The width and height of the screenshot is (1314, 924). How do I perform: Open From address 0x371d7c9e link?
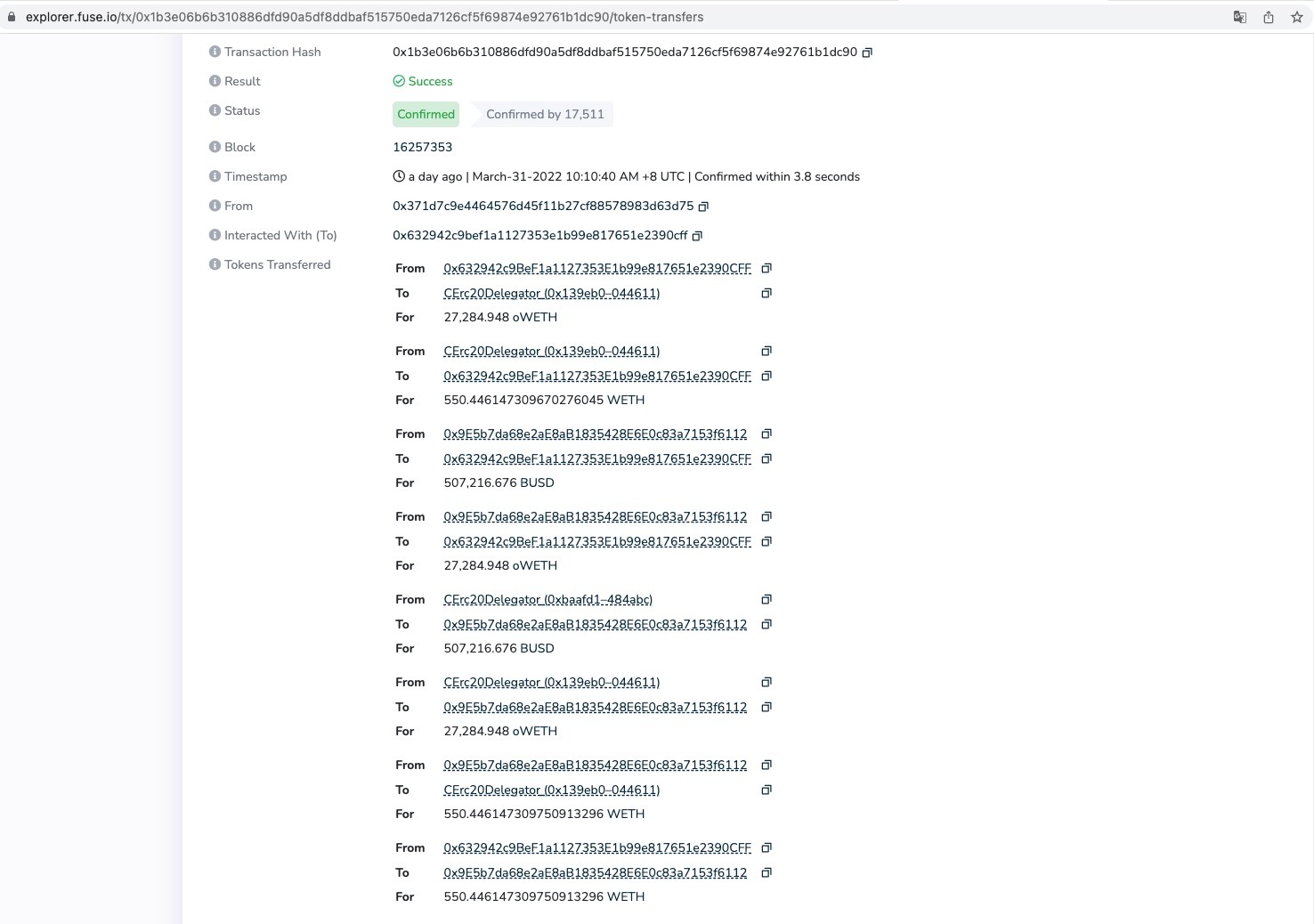pos(542,206)
